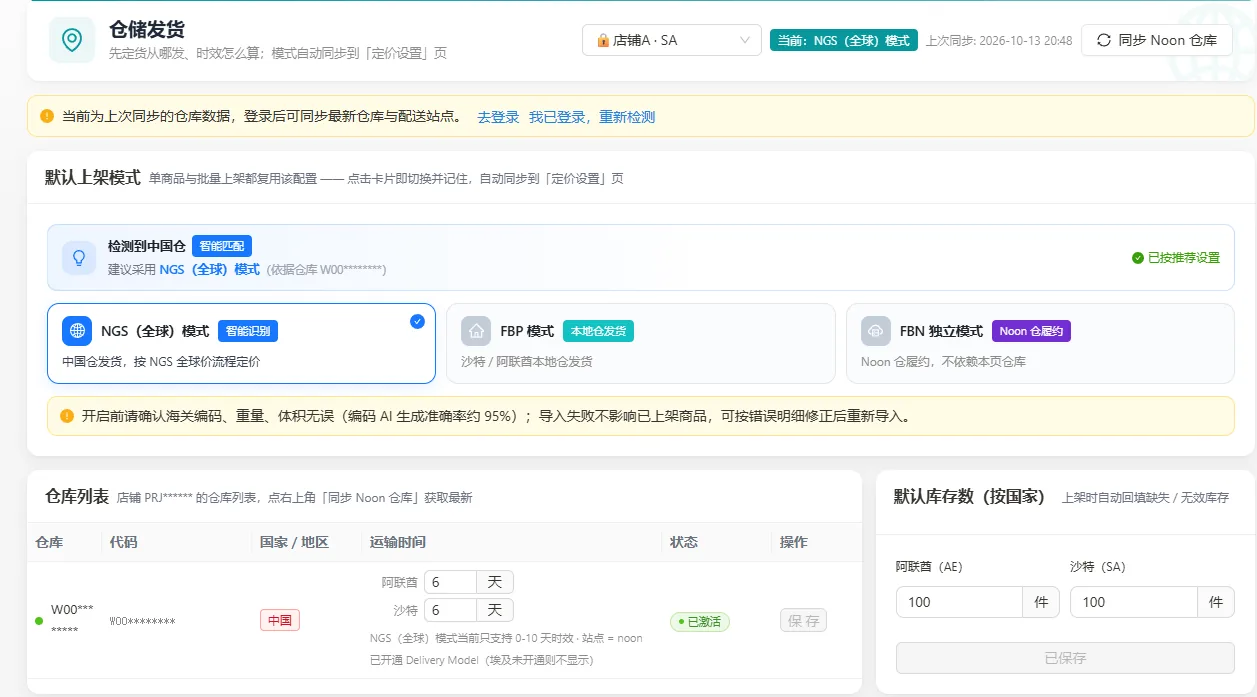Click the 代码 column header
Image resolution: width=1257 pixels, height=697 pixels.
(x=124, y=542)
